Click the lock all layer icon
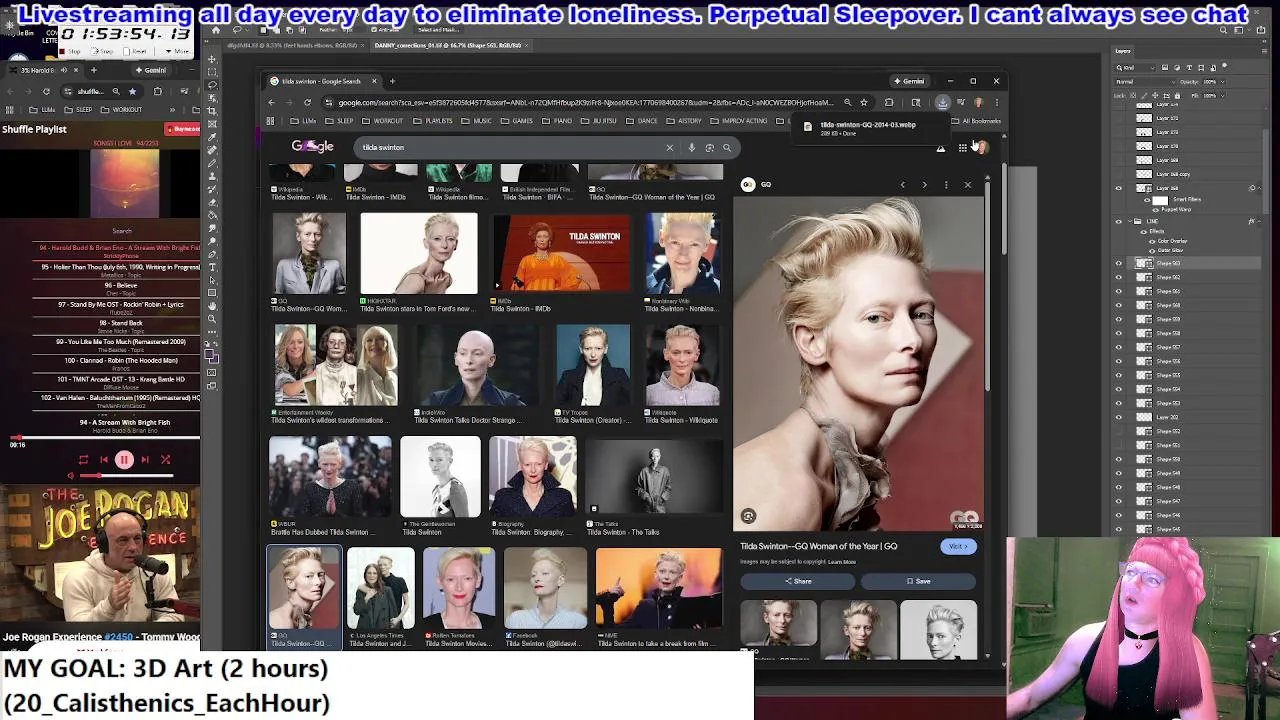This screenshot has width=1280, height=720. 1178,96
